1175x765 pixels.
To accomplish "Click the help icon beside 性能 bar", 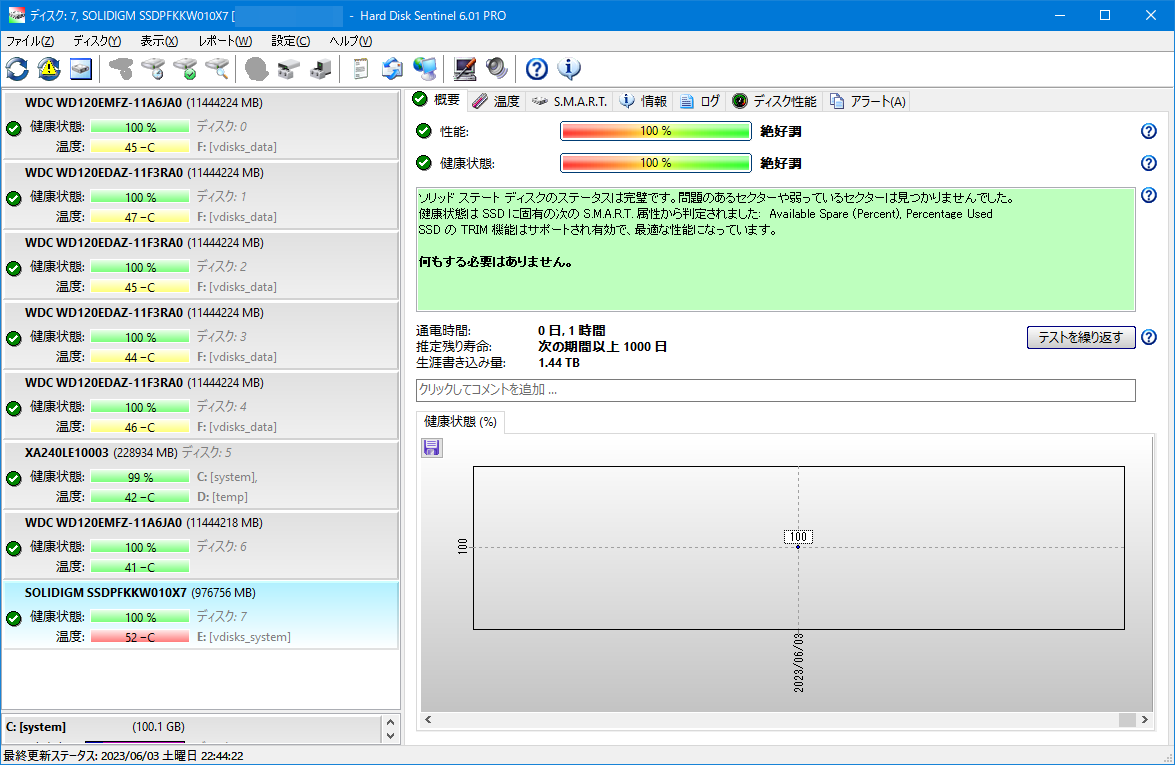I will (x=1148, y=131).
